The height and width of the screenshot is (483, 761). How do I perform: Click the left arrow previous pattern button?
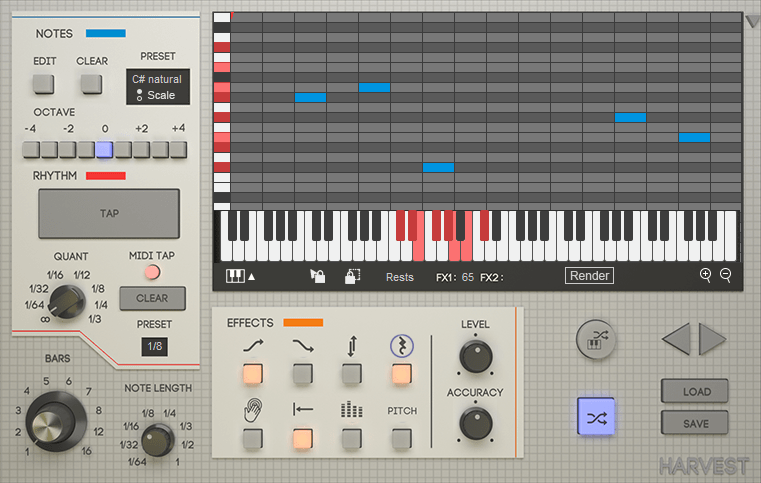click(676, 340)
